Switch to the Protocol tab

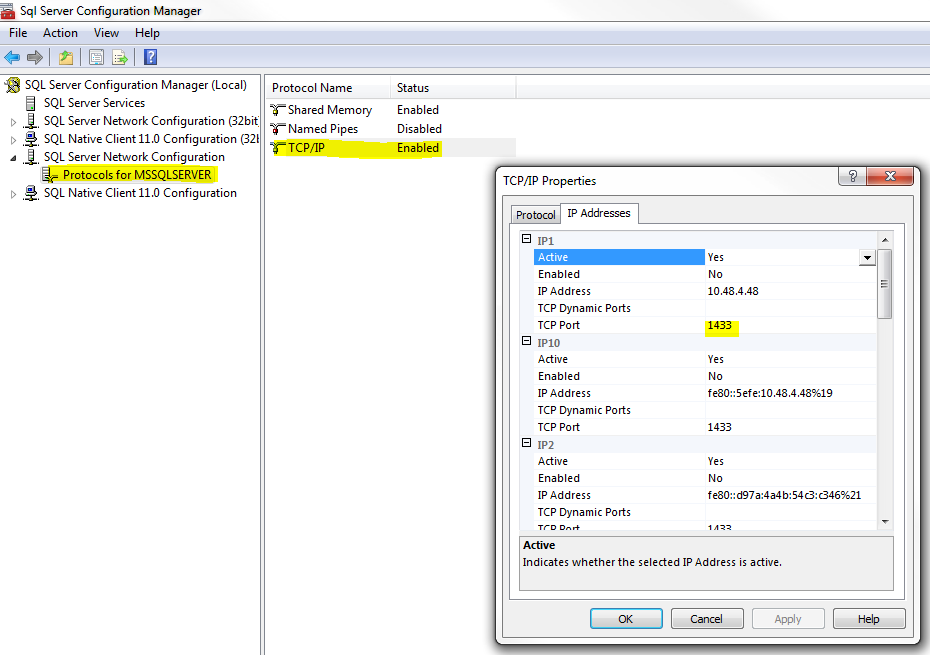tap(536, 215)
